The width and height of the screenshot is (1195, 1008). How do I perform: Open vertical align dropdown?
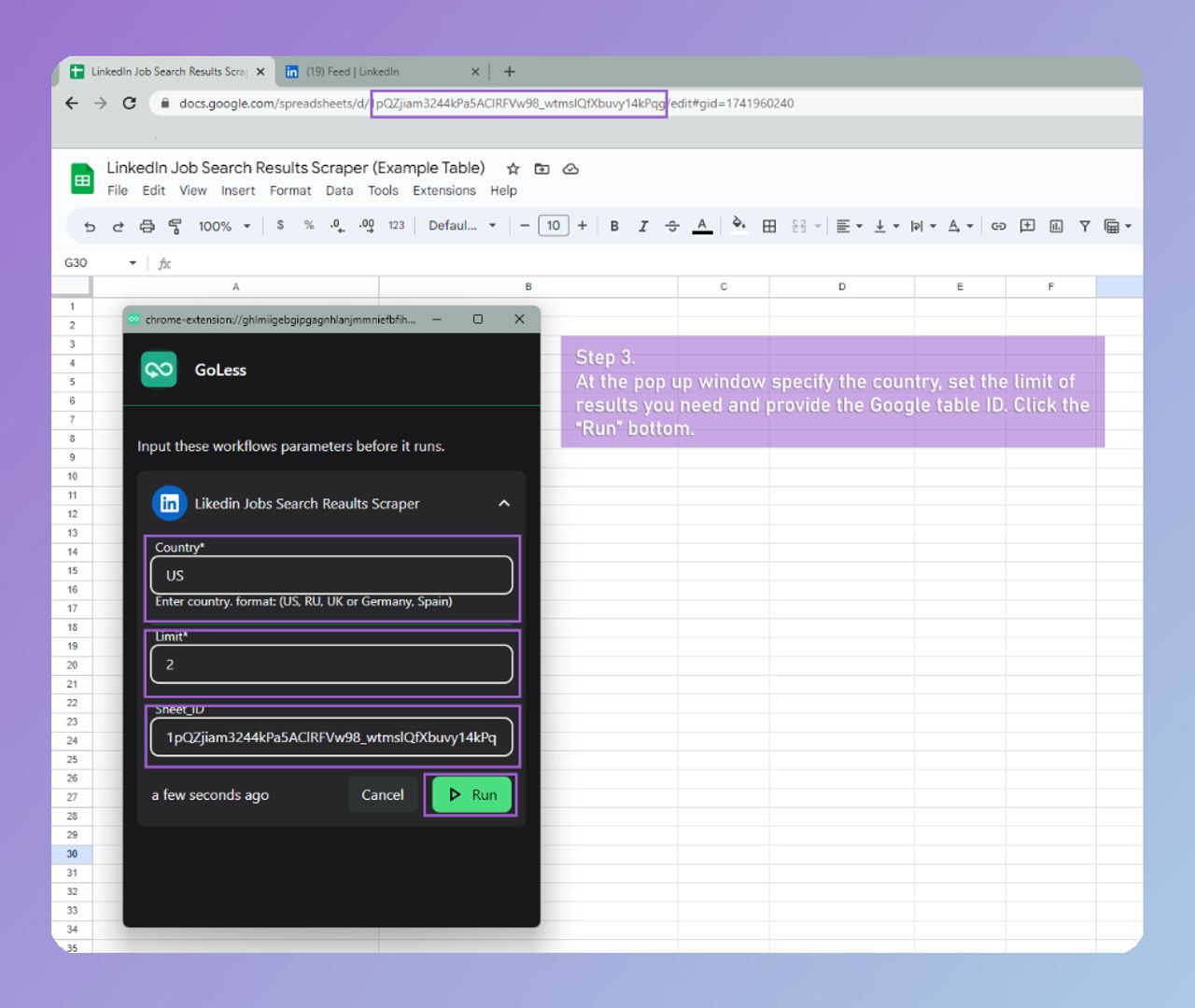coord(886,226)
